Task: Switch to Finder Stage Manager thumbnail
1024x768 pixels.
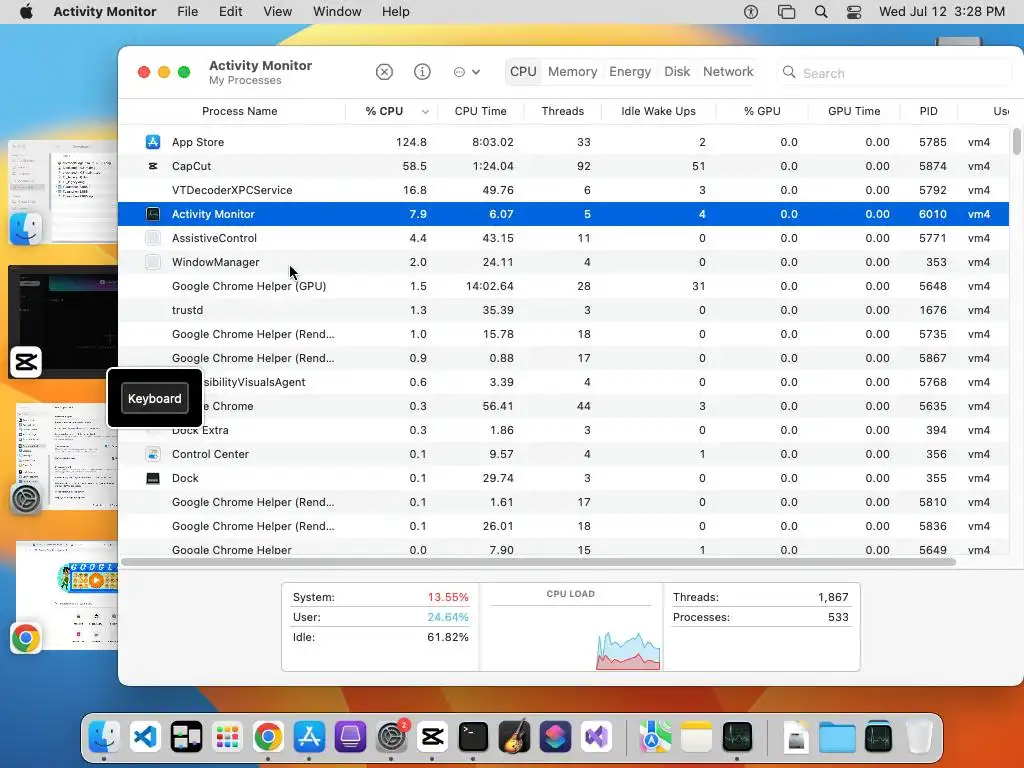Action: pyautogui.click(x=63, y=192)
